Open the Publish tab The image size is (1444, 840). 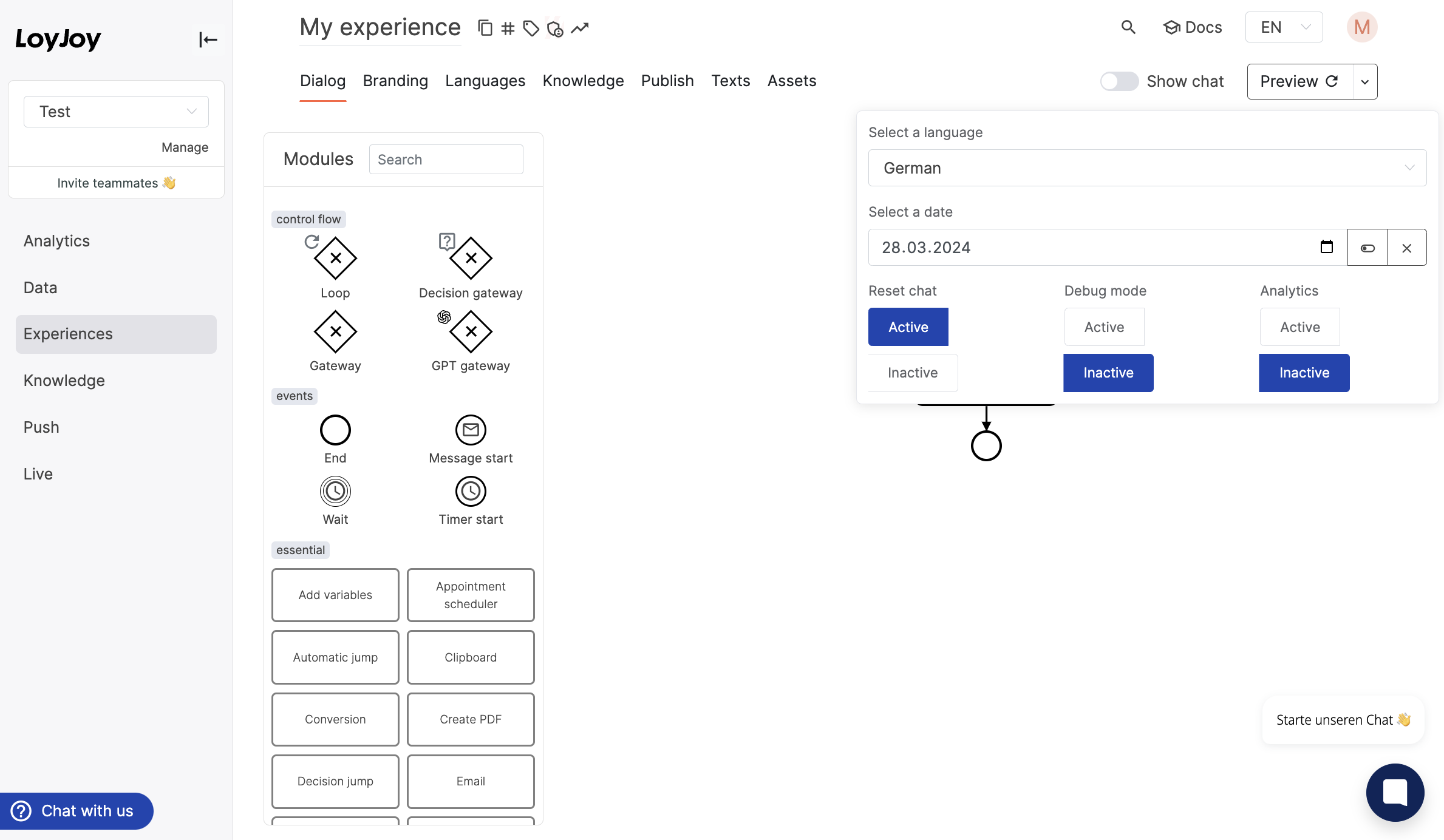point(667,81)
